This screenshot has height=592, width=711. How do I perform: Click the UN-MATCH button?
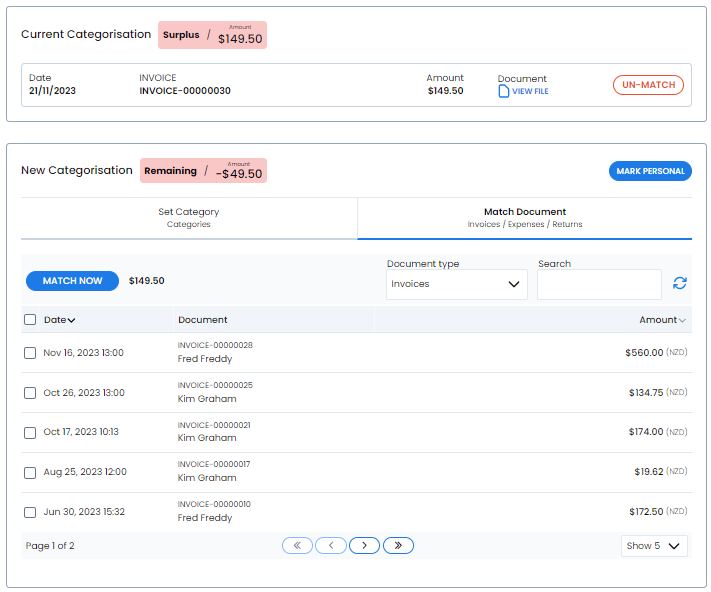click(x=648, y=85)
